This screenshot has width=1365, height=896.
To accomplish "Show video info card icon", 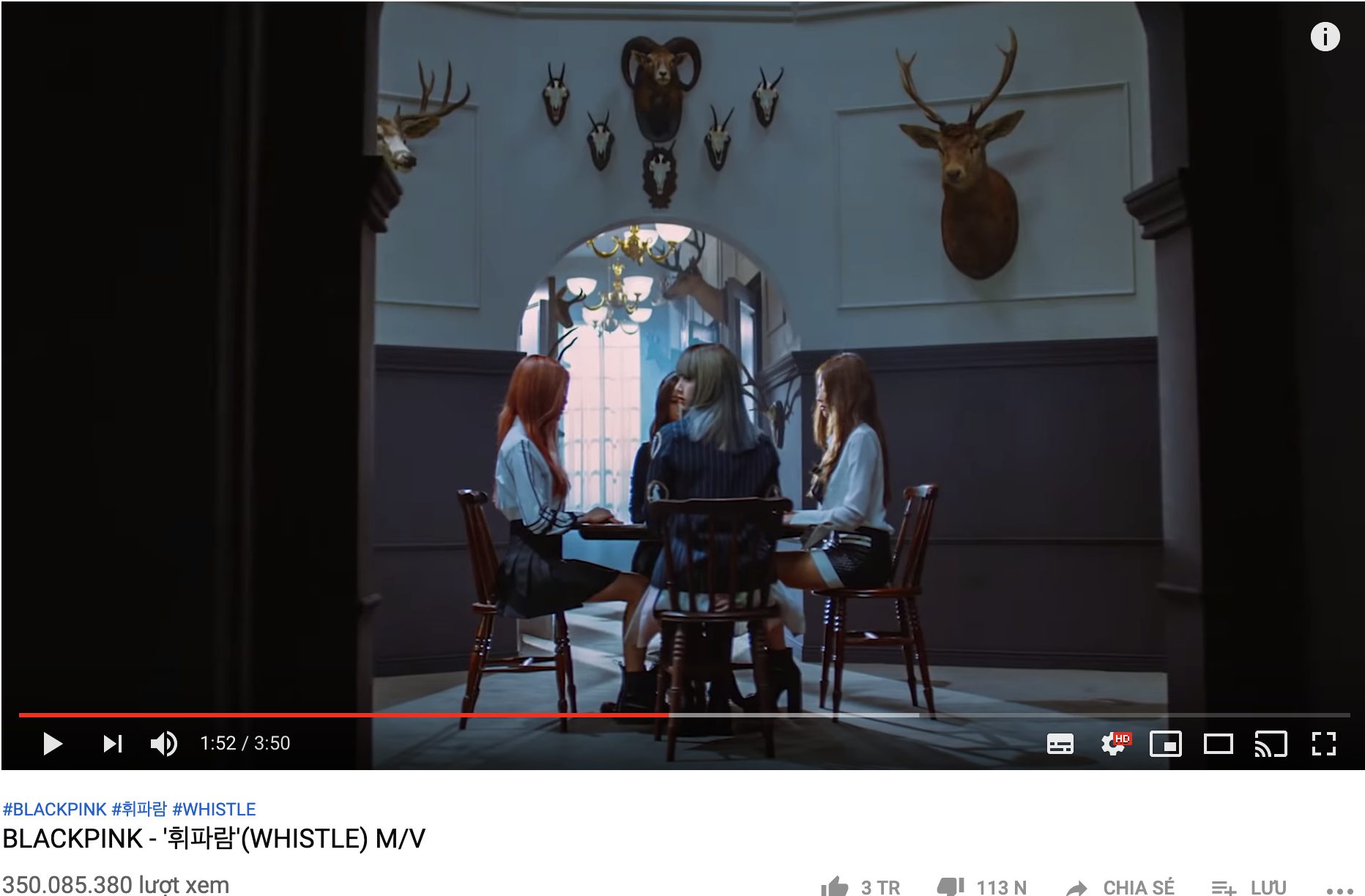I will click(1325, 37).
